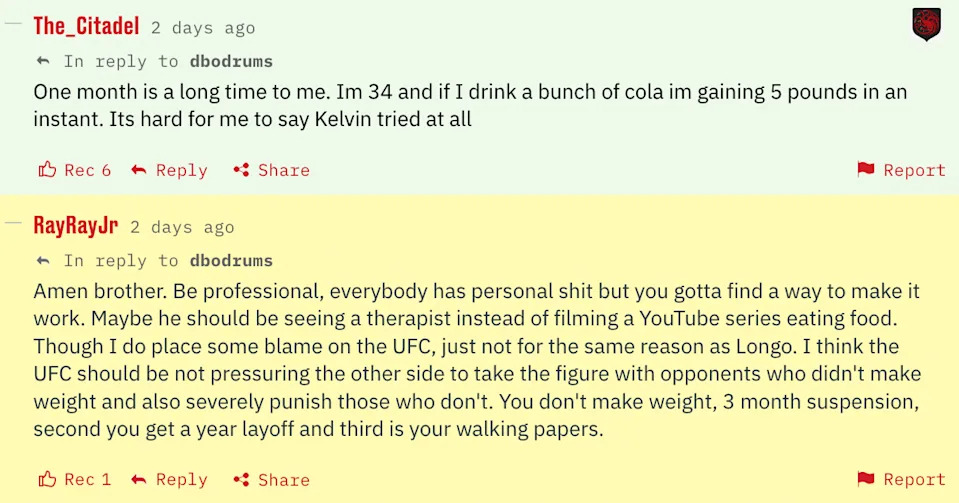The height and width of the screenshot is (503, 959).
Task: Click share icon on RayRayJr comment
Action: 241,479
